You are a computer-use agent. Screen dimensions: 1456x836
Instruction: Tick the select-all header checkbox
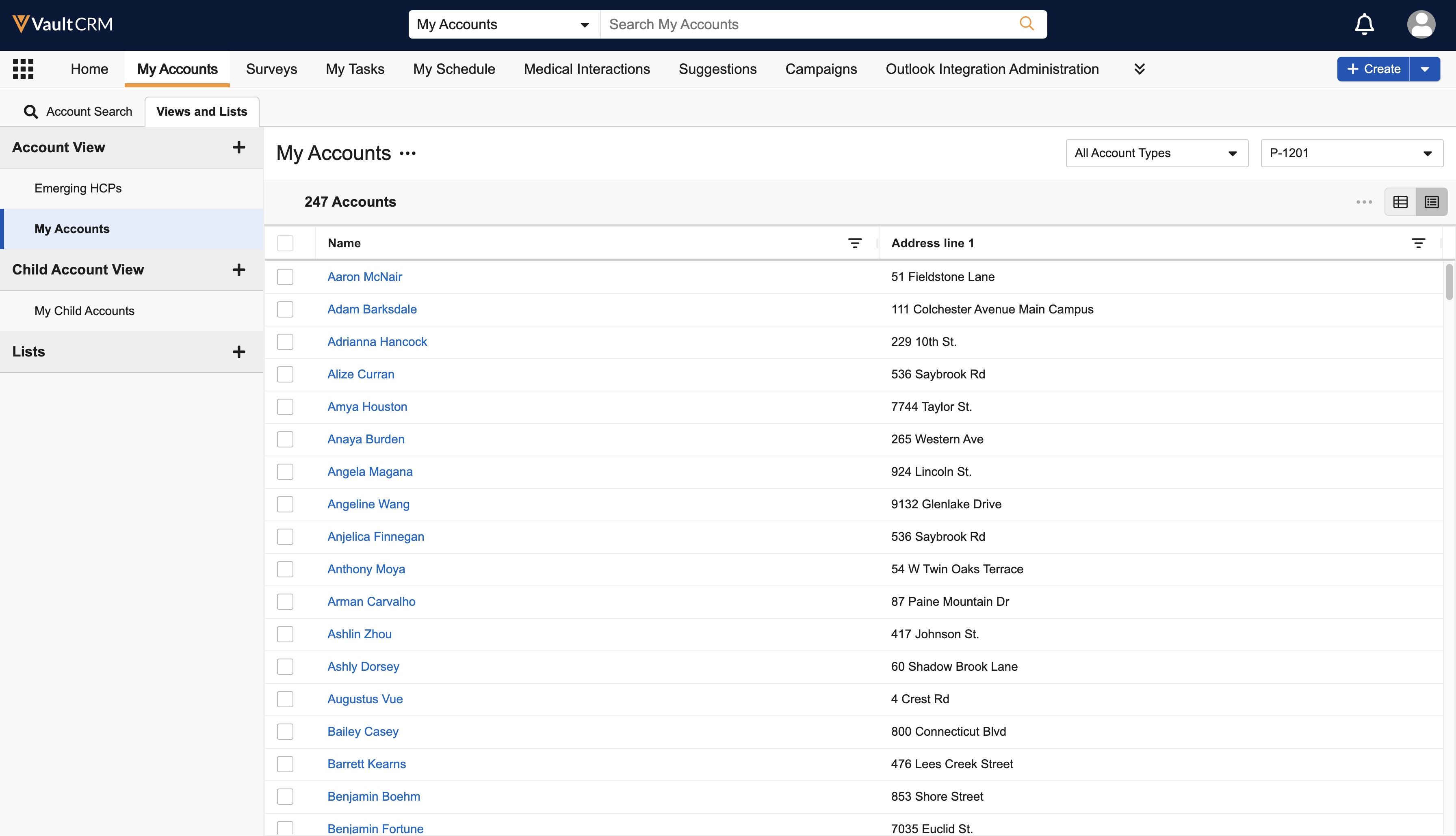[285, 244]
